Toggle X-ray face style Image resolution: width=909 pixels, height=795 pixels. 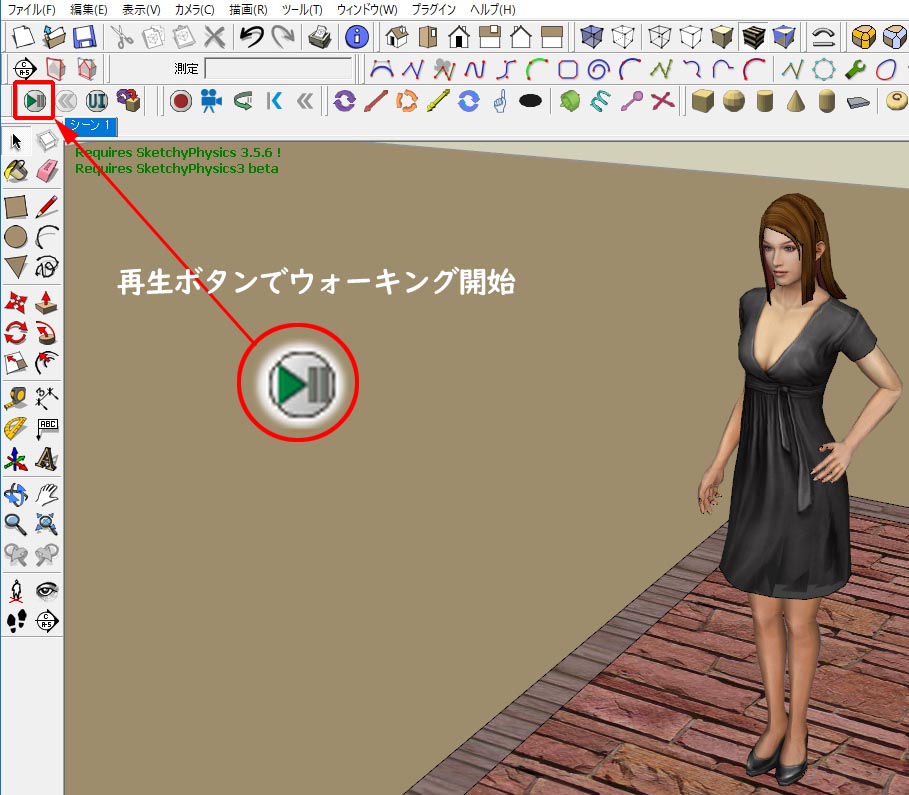(x=593, y=38)
